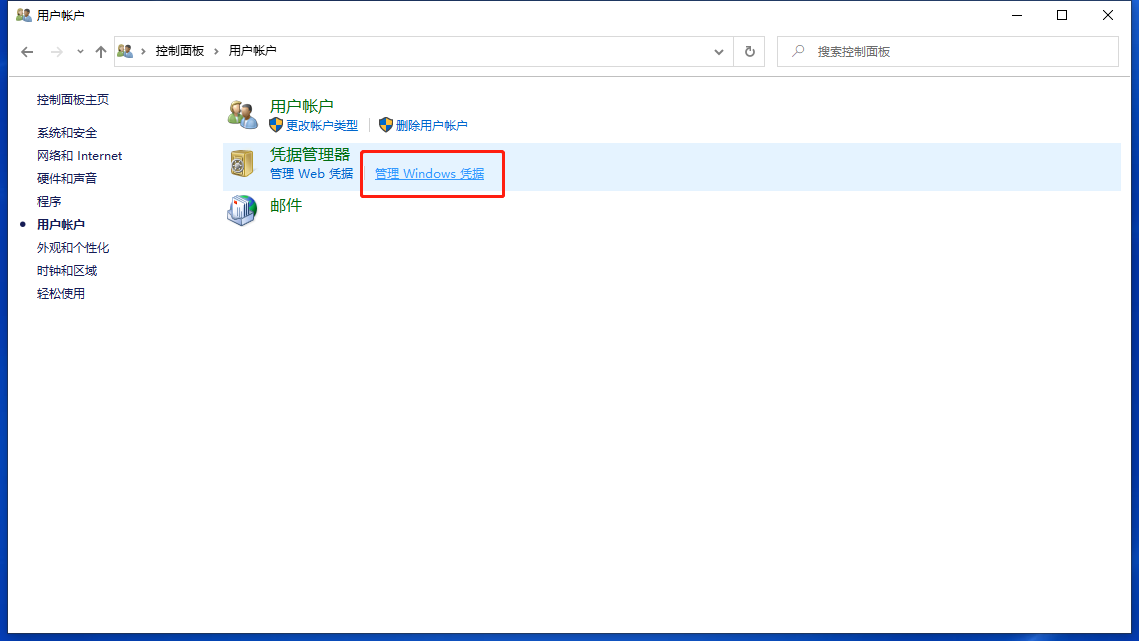Open the address bar dropdown chevron
Viewport: 1139px width, 641px height.
click(x=719, y=51)
